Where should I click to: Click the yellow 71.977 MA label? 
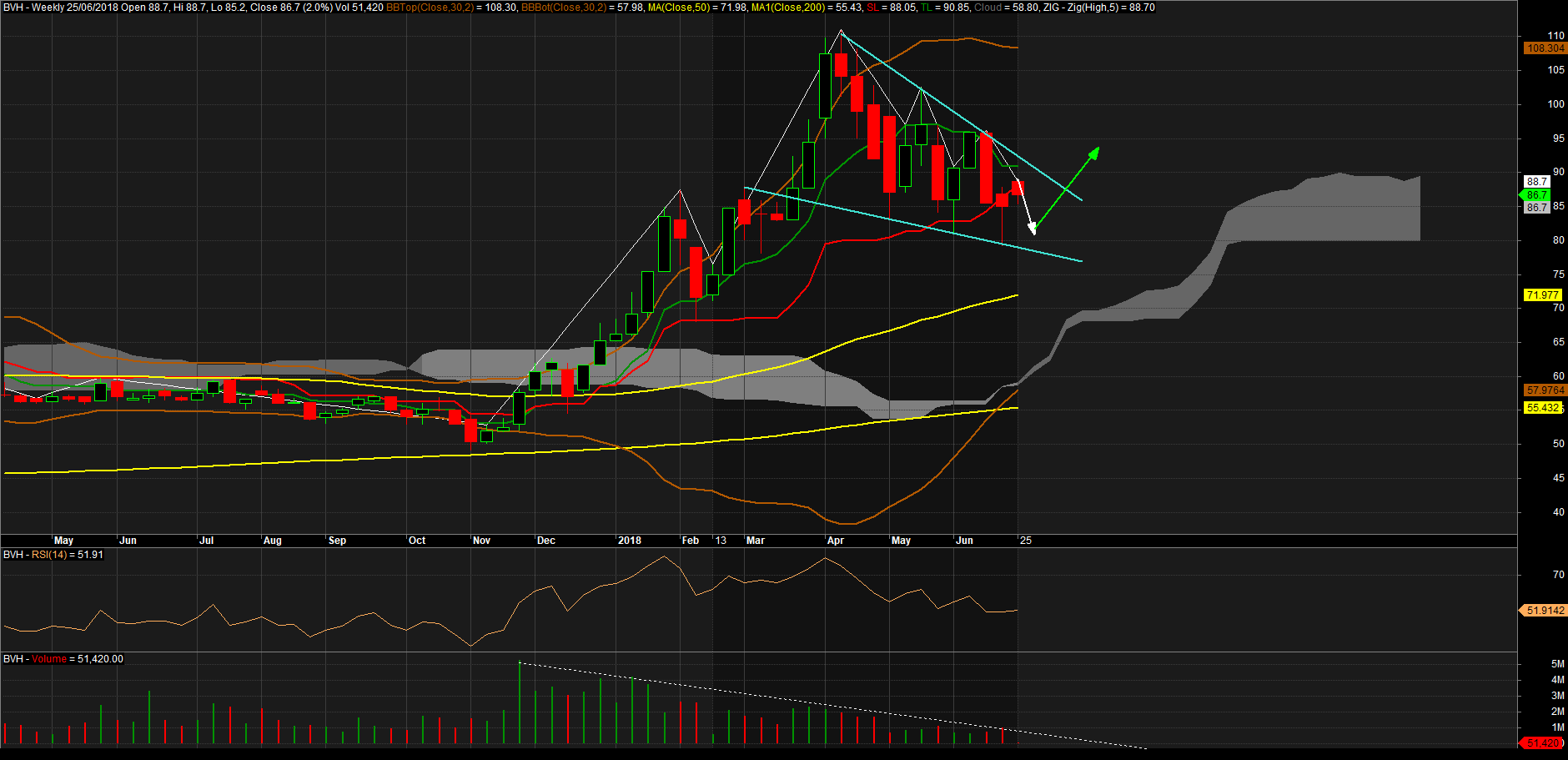click(1542, 295)
